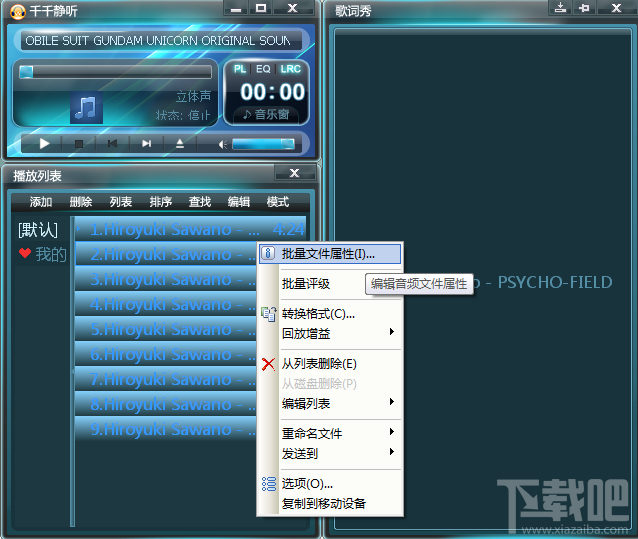Expand the 编辑列表 submenu

pos(330,404)
